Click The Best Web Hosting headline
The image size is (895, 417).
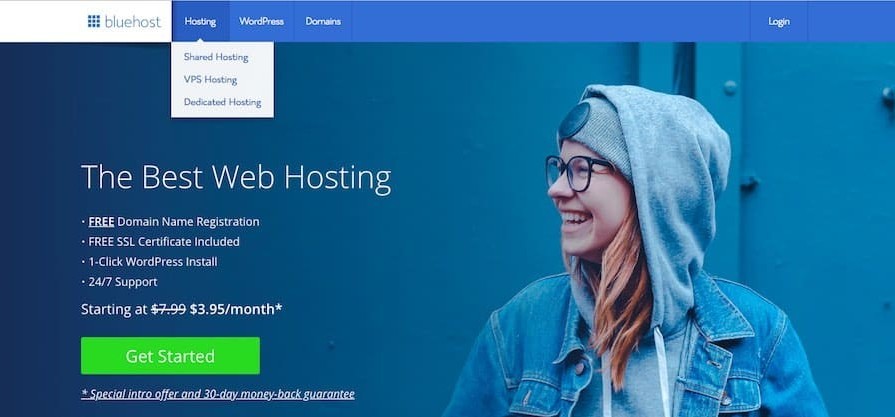(236, 177)
